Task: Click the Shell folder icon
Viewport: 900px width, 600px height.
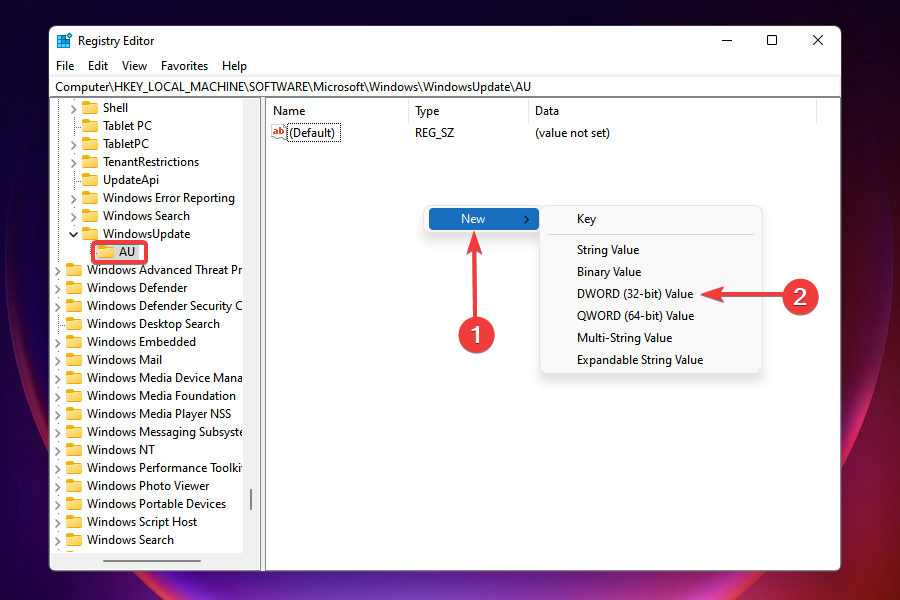Action: pos(90,108)
